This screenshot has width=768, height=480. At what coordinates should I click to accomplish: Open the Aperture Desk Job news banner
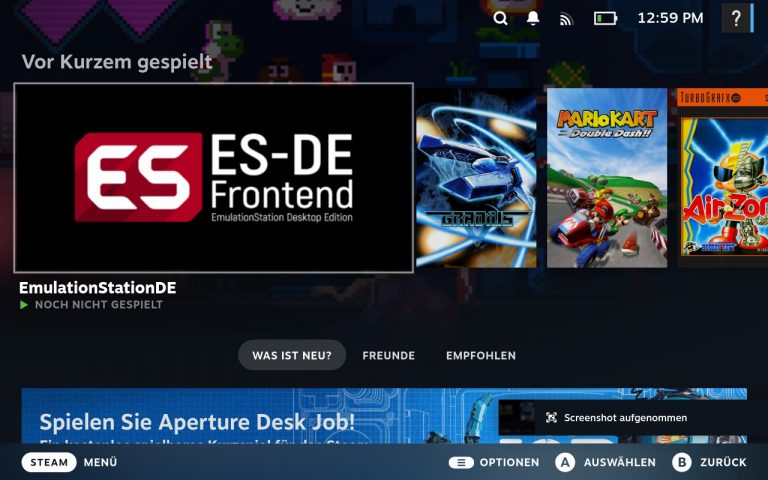(250, 418)
